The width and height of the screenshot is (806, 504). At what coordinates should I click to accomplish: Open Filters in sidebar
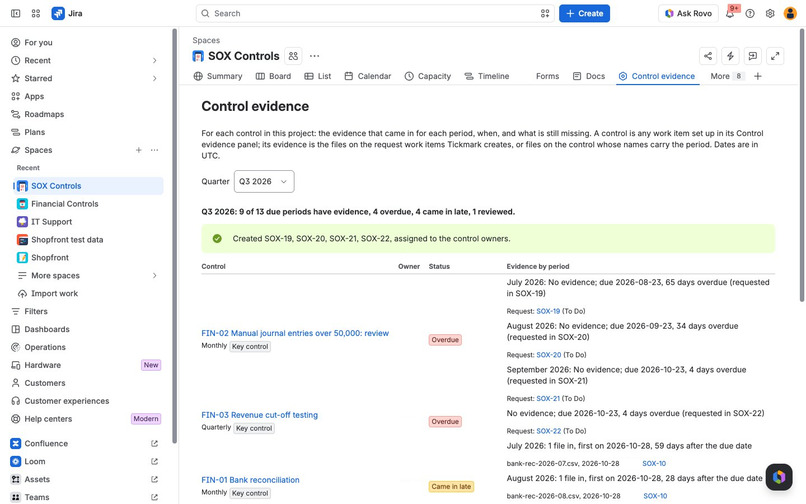(x=87, y=312)
